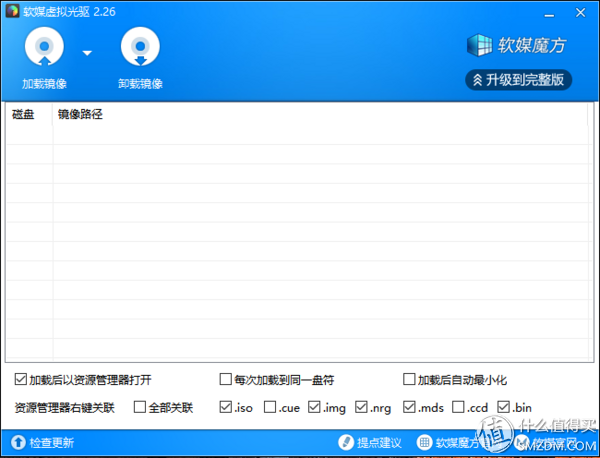Screen dimensions: 600x458
Task: Enable 每次加载到同一盘符 checkbox
Action: pyautogui.click(x=225, y=380)
